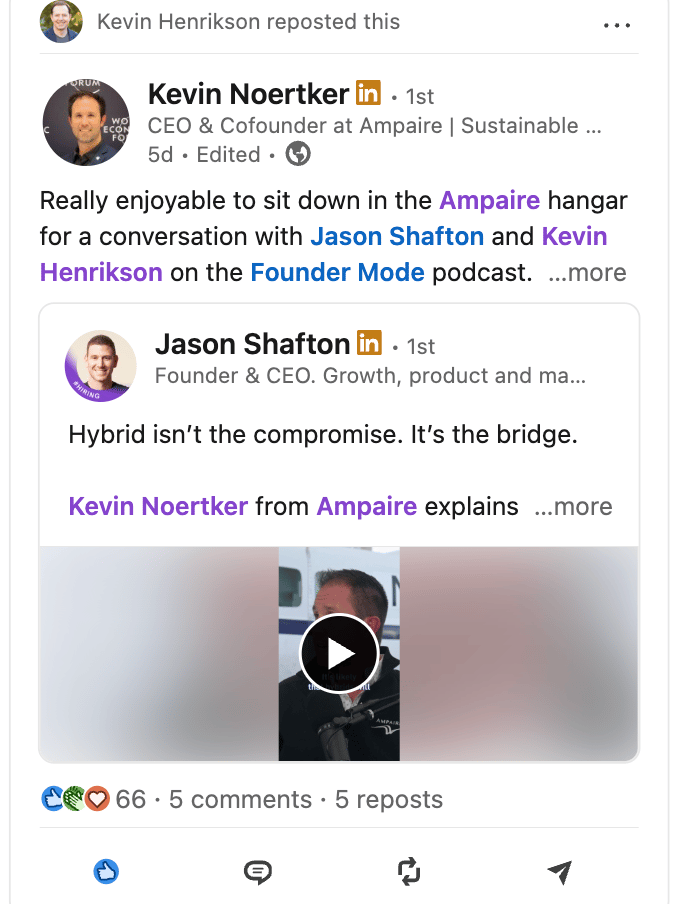Image resolution: width=678 pixels, height=904 pixels.
Task: Click the Repost arrows icon
Action: tap(409, 872)
